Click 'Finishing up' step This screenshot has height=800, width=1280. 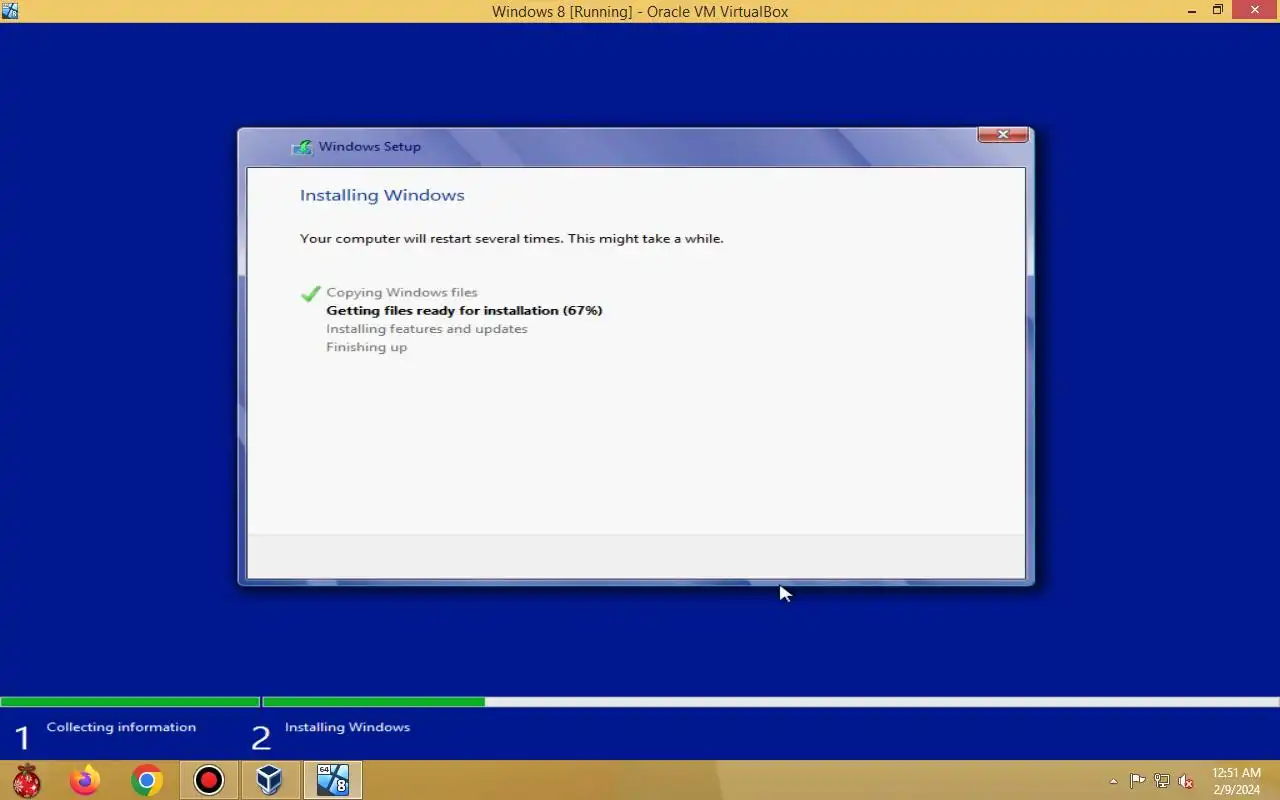point(366,347)
